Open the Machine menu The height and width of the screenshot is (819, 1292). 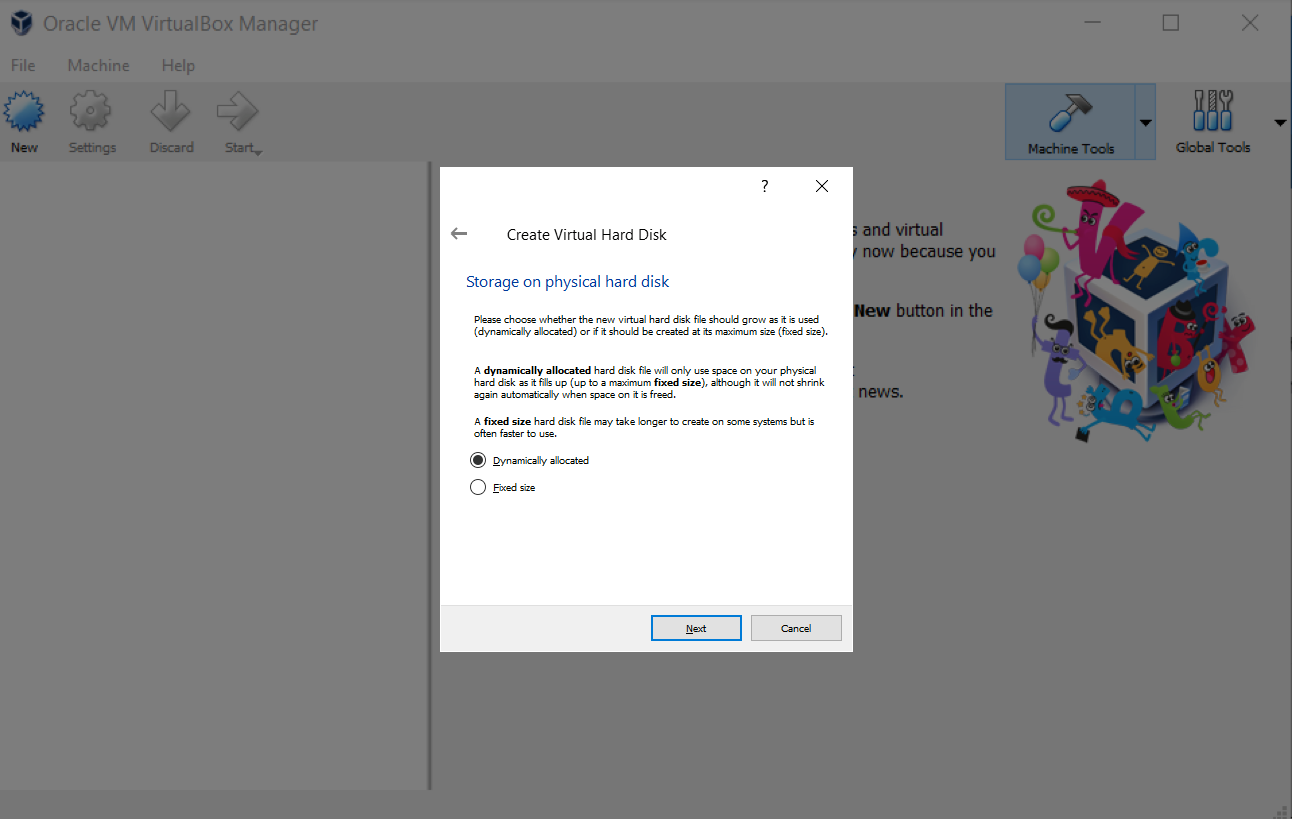pyautogui.click(x=98, y=65)
